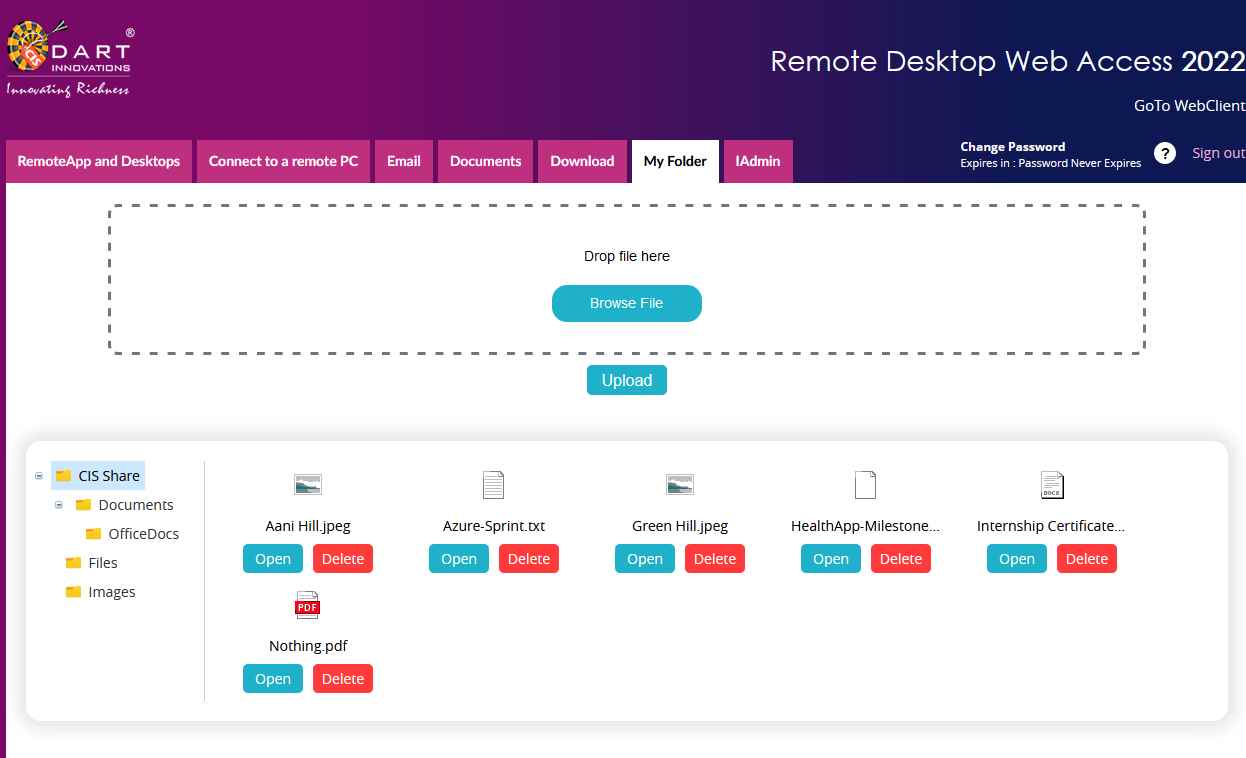Open the help question mark icon

(1164, 153)
